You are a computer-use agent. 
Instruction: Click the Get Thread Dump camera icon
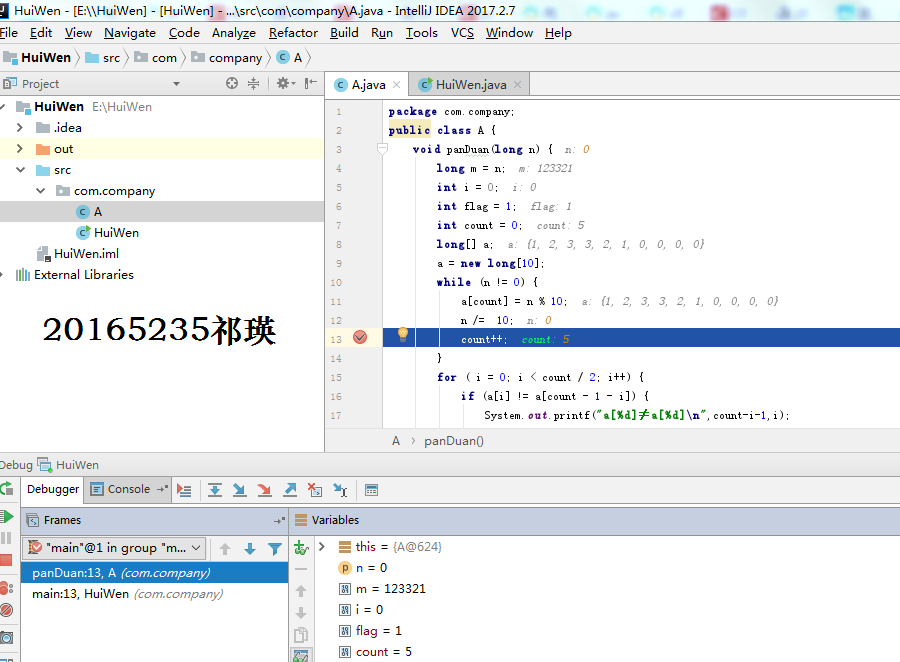pyautogui.click(x=6, y=637)
